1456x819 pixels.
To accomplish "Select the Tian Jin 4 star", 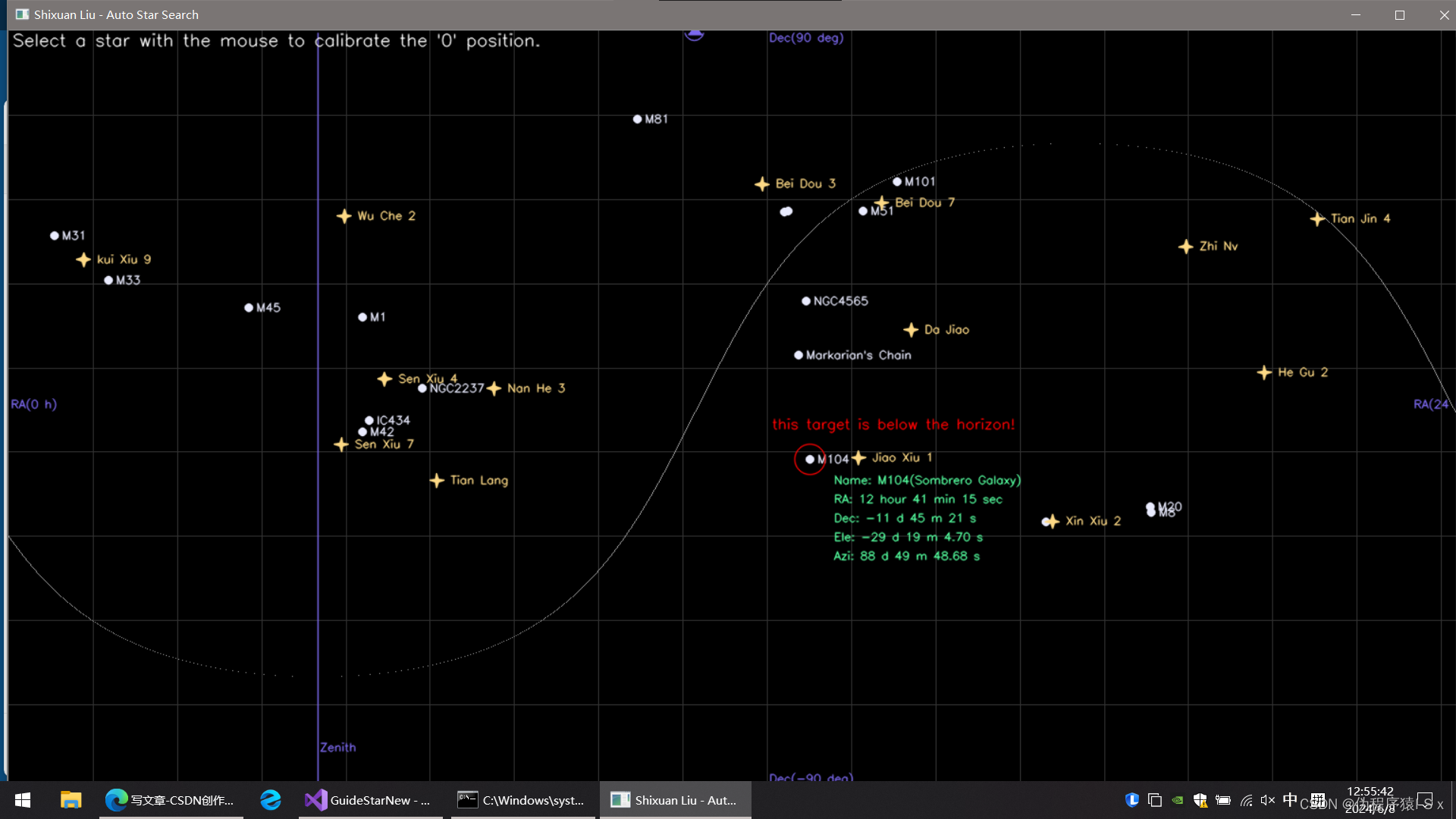I will [x=1317, y=219].
